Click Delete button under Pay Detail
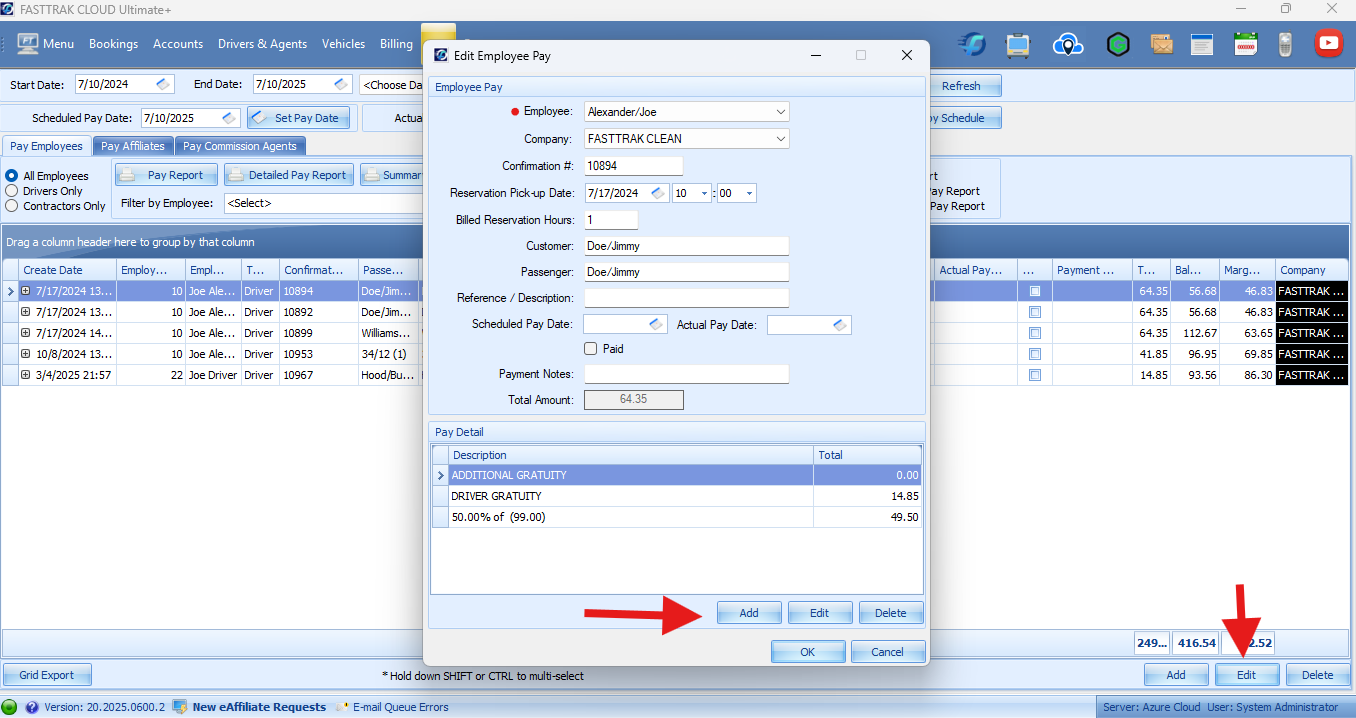 [891, 613]
